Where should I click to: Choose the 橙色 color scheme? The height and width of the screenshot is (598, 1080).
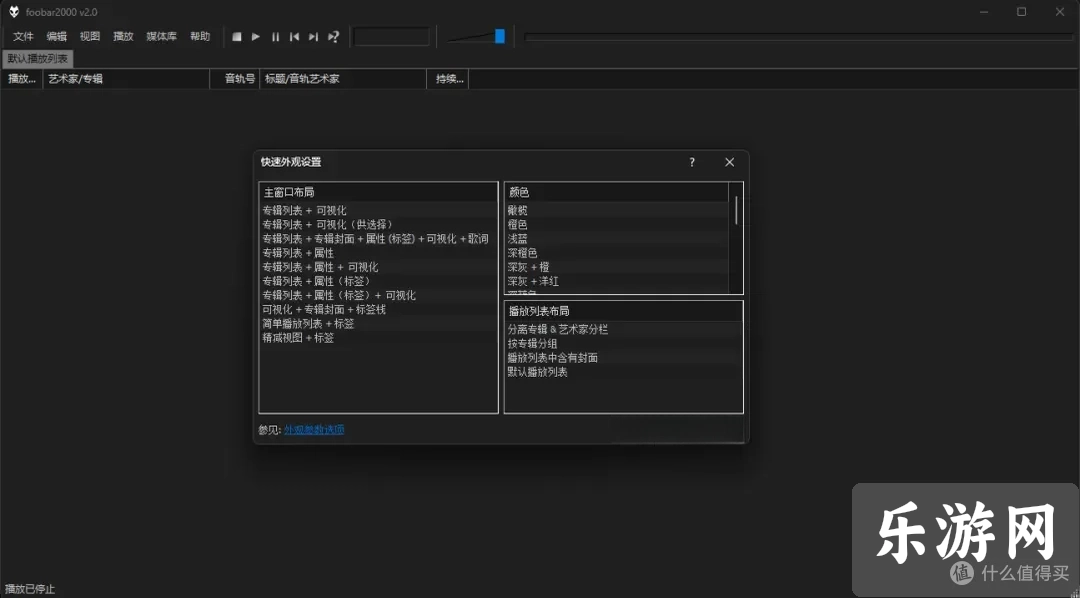[x=617, y=225]
